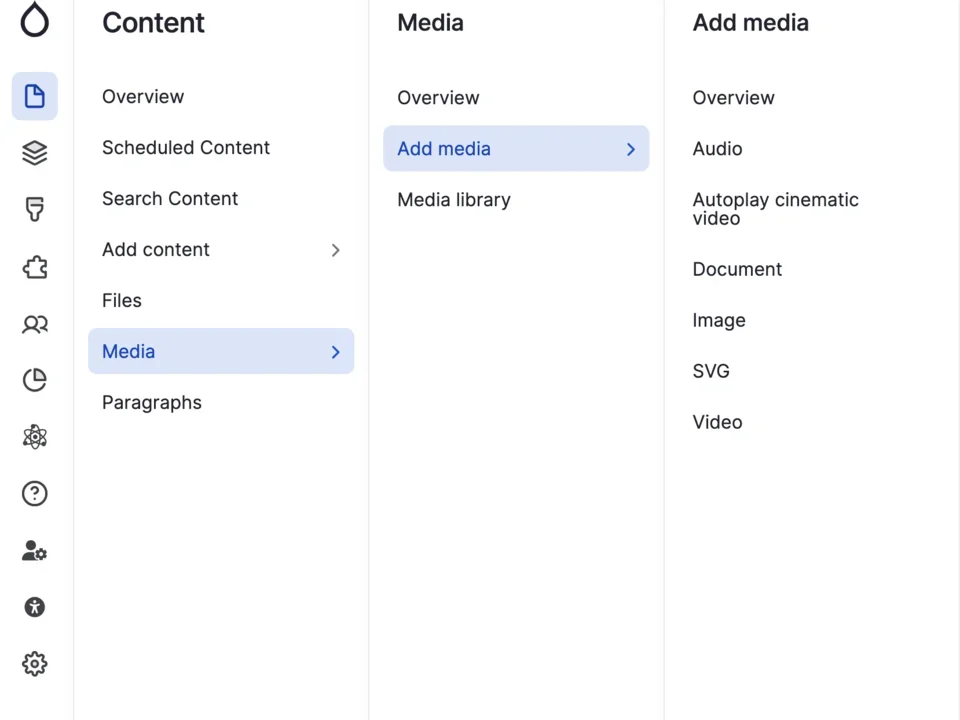Click the atom-shaped sidebar icon
The height and width of the screenshot is (720, 960).
point(35,437)
